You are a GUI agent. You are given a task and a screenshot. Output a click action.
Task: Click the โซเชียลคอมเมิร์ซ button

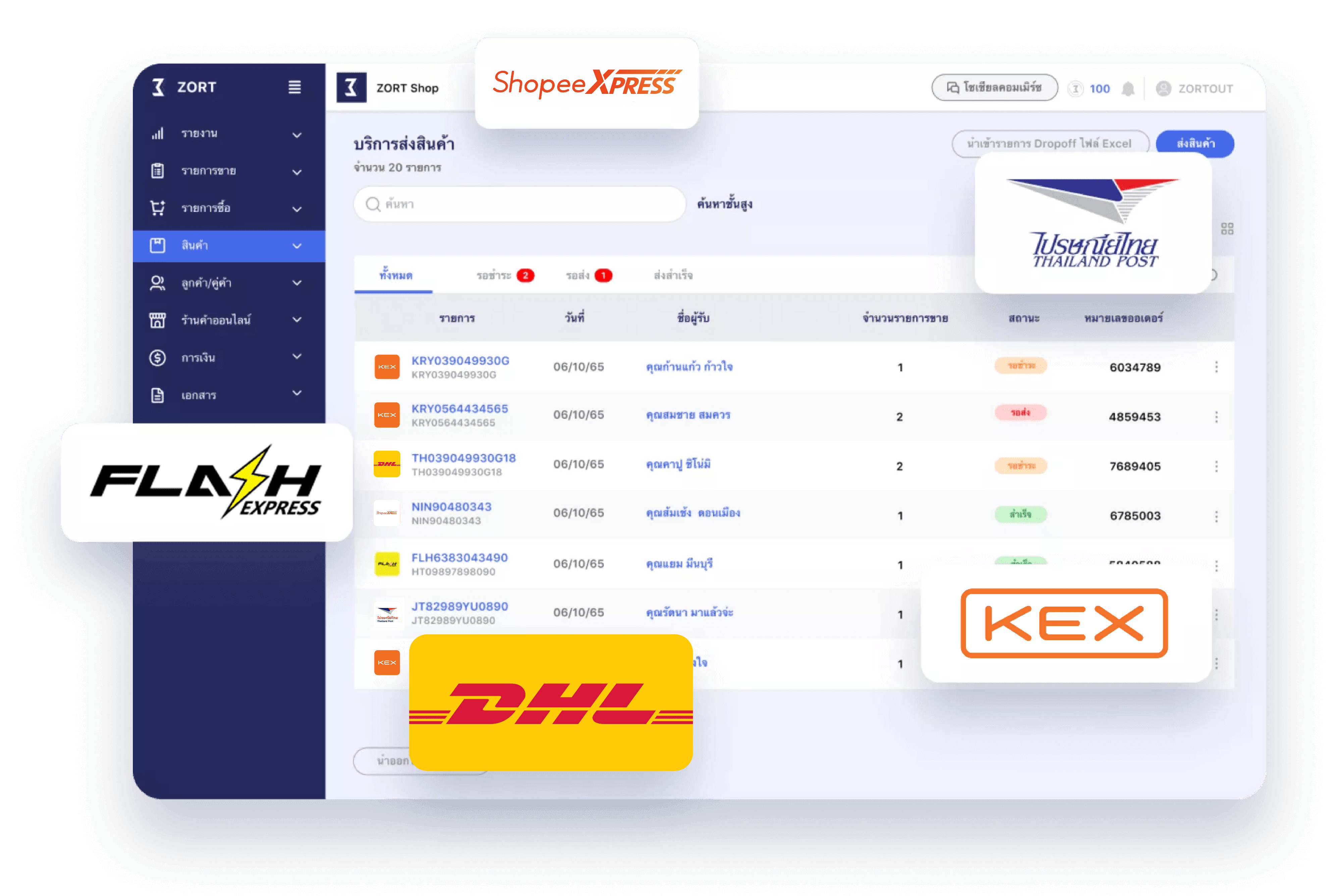[x=994, y=88]
